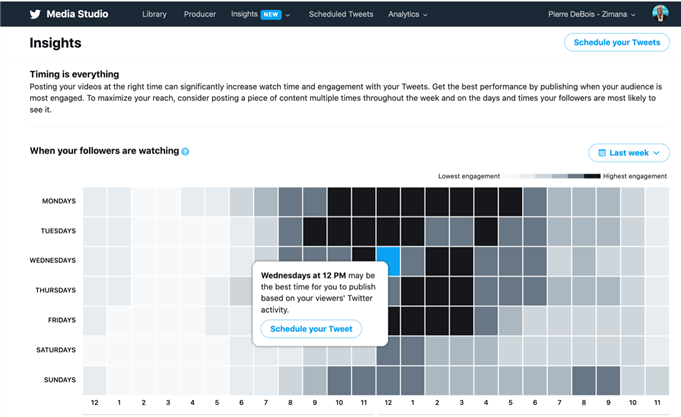681x417 pixels.
Task: Click the info icon beside followers heading
Action: [185, 151]
